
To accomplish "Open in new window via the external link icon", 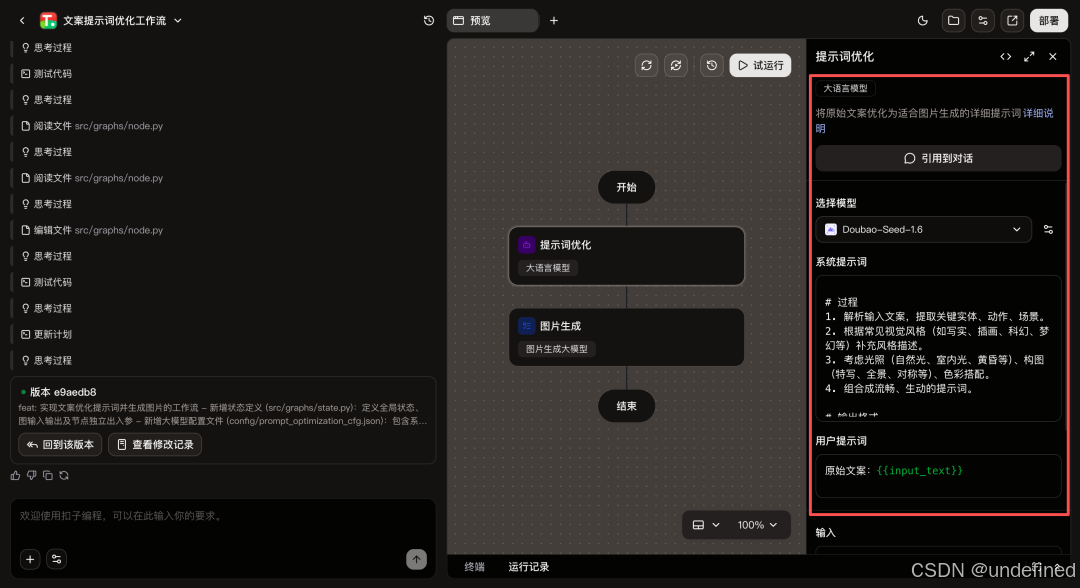I will coord(1012,21).
